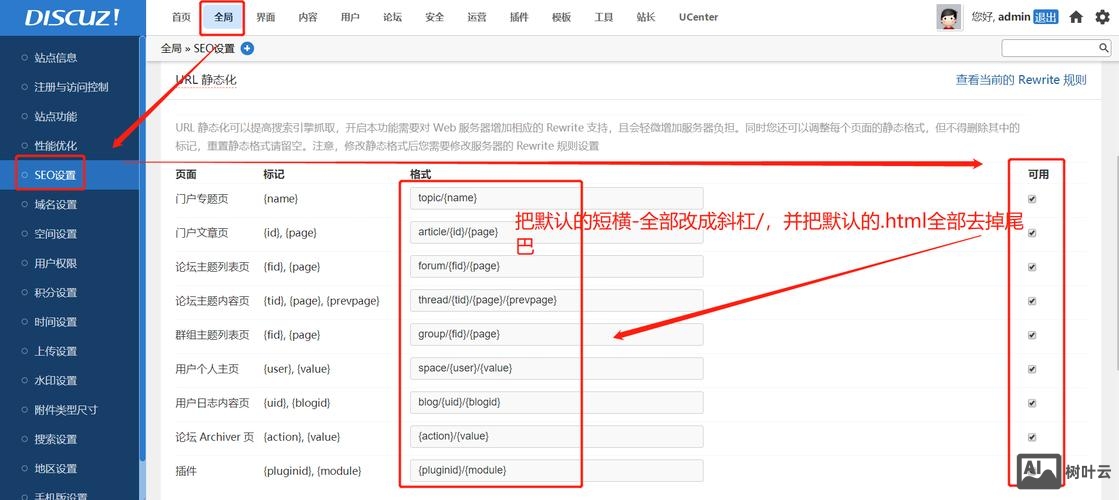Click the 论坛主题内容页 format text box
This screenshot has height=500, width=1119.
[x=555, y=300]
